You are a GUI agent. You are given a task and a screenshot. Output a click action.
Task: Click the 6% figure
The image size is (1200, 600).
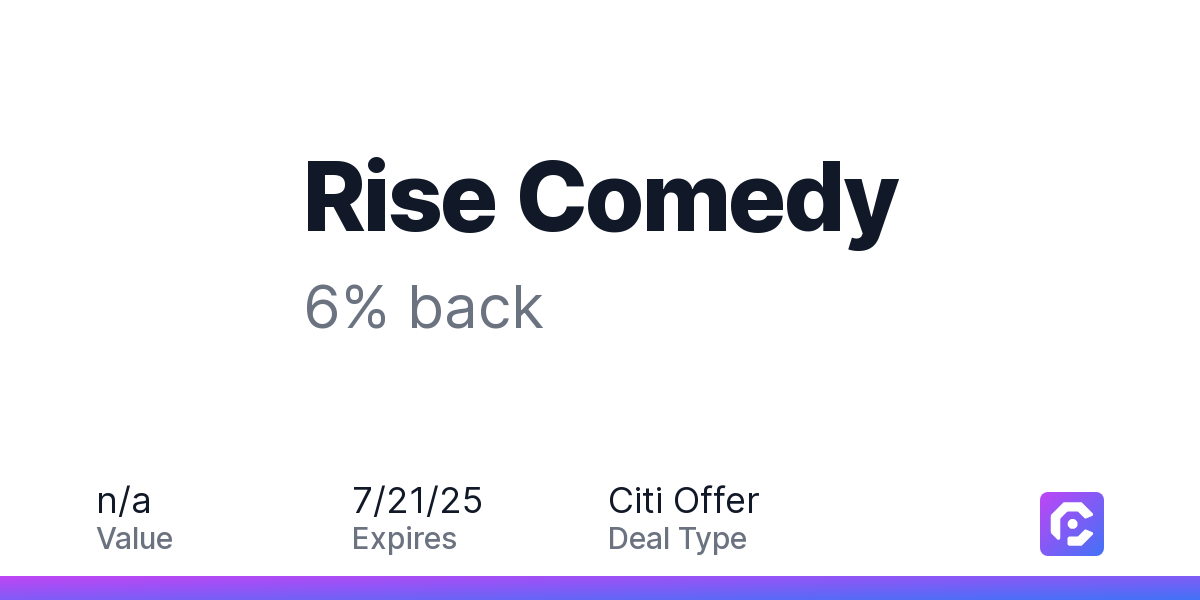tap(346, 308)
